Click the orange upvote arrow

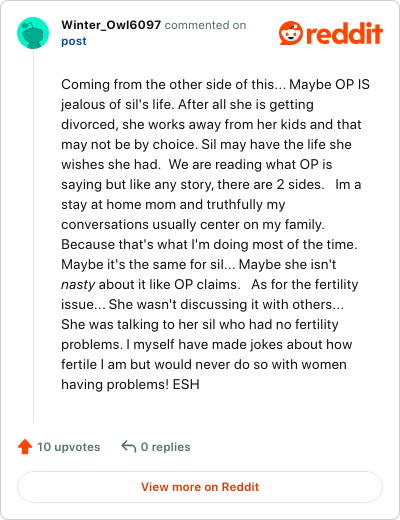(25, 447)
